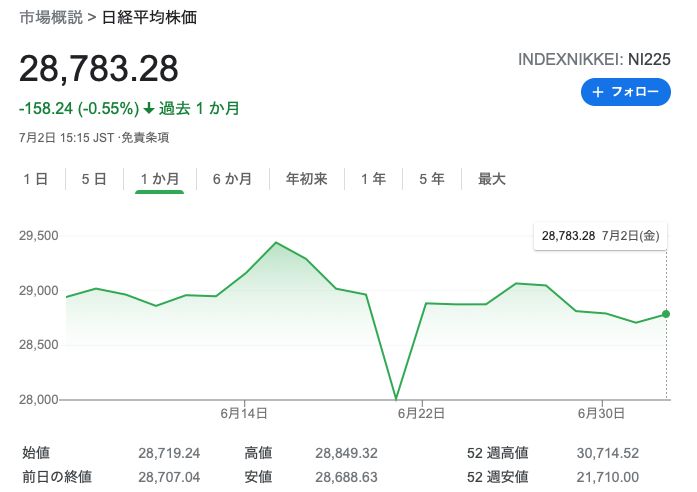Click the 前日の終値 value 28,707.04
The height and width of the screenshot is (492, 697).
point(169,477)
